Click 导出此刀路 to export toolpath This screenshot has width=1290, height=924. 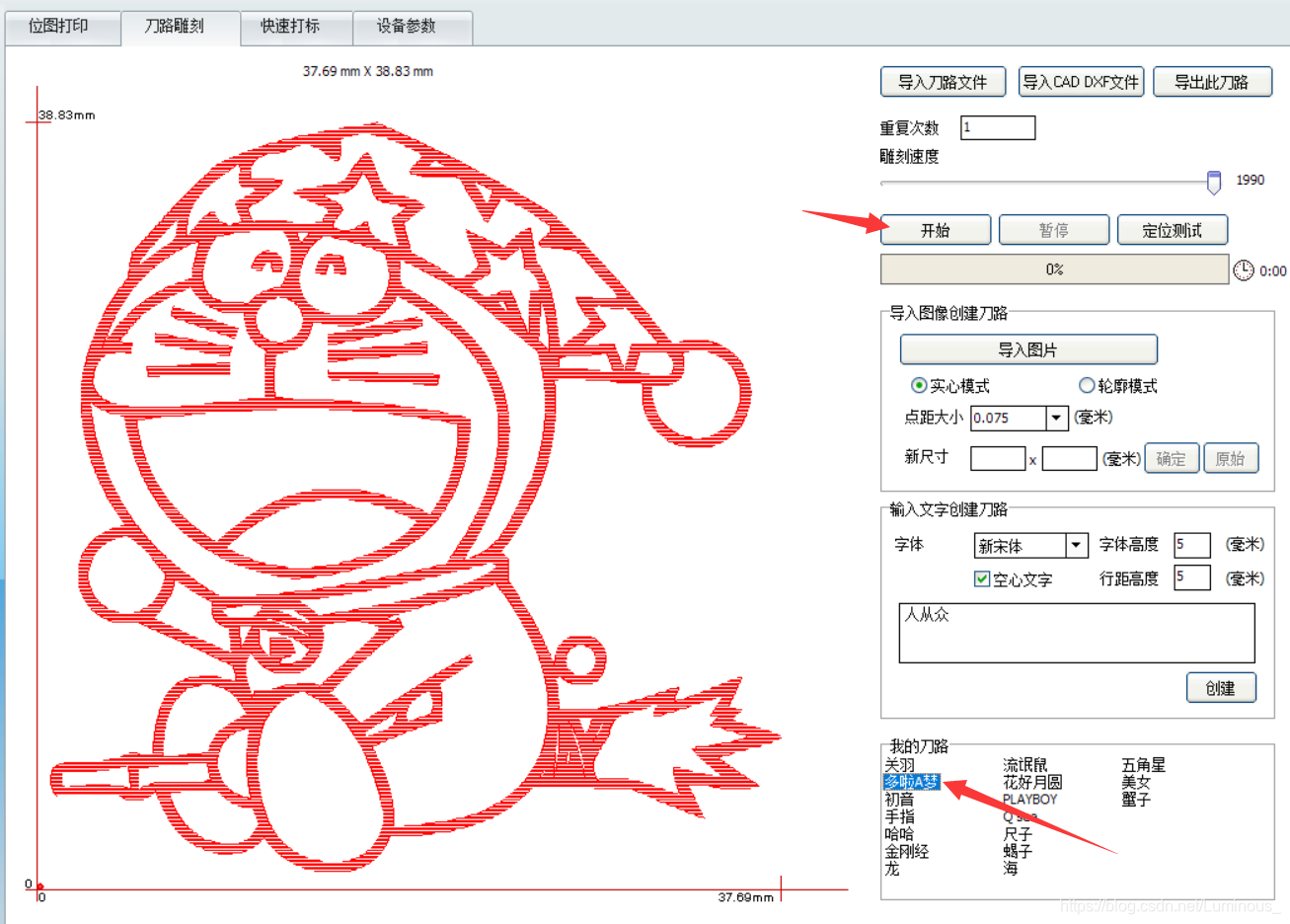click(1212, 81)
